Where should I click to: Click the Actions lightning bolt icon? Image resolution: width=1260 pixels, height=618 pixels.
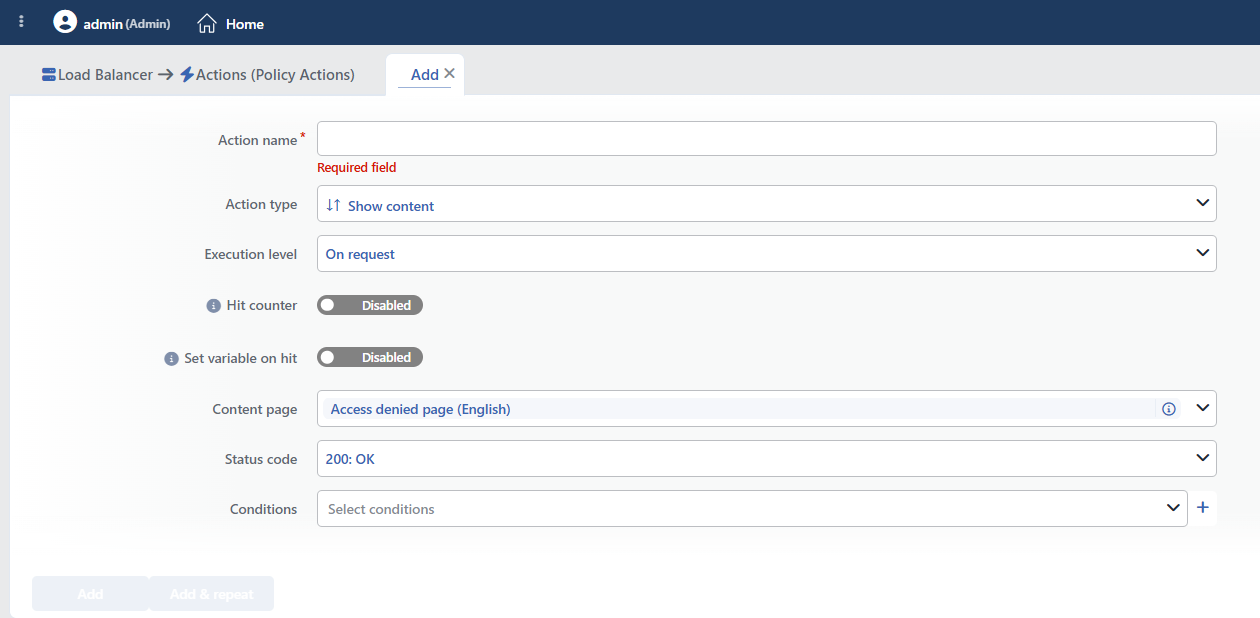point(187,74)
